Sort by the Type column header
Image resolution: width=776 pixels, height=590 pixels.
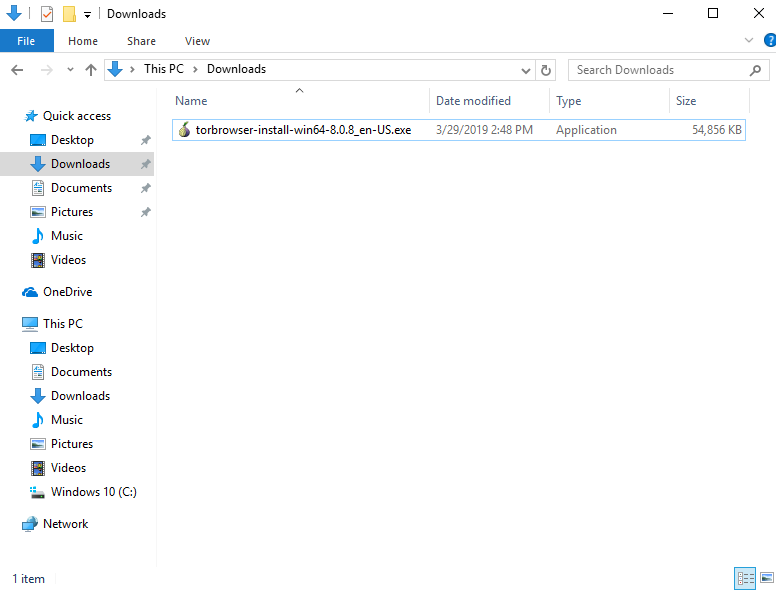coord(610,101)
